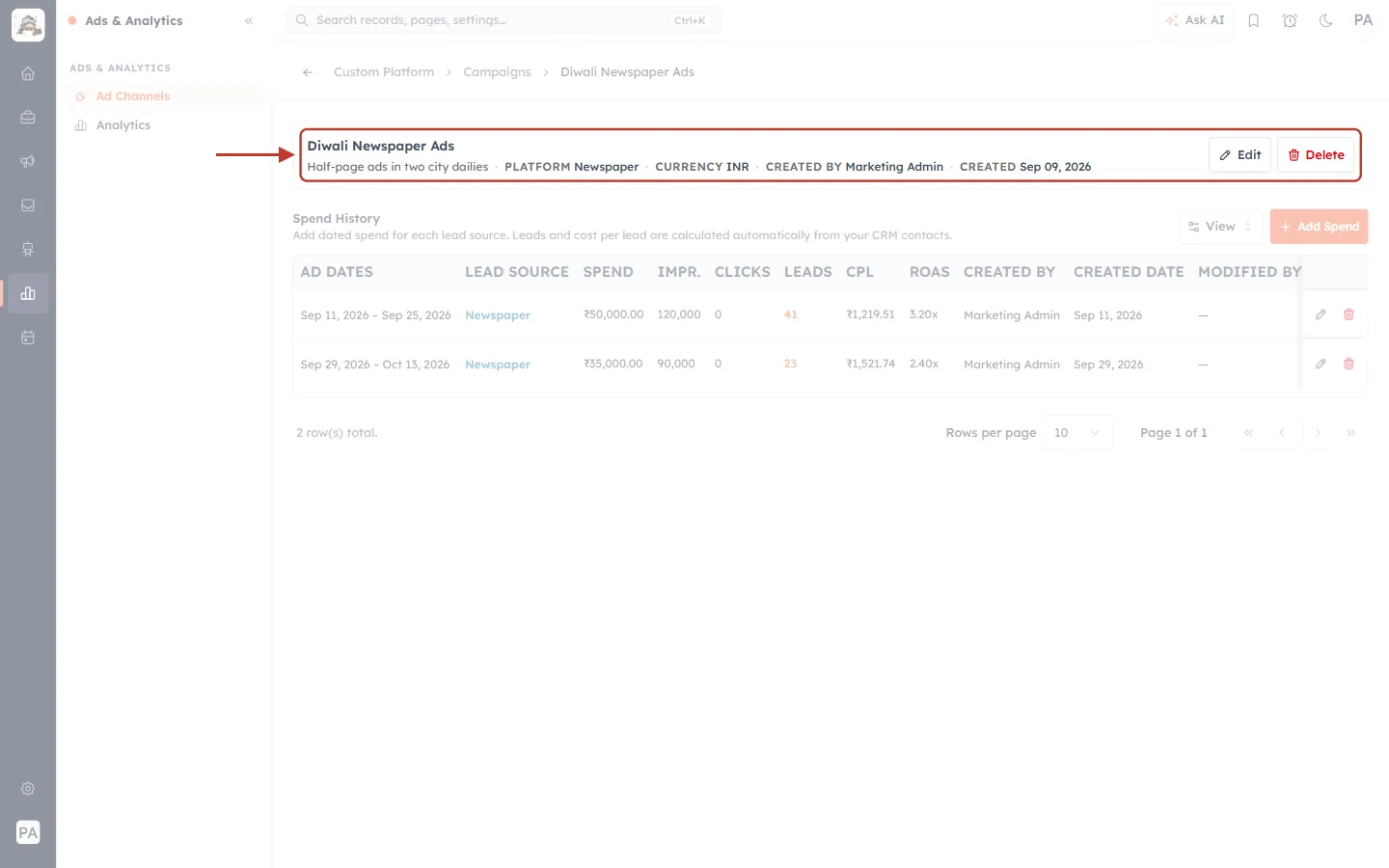The image size is (1389, 868).
Task: Click the Edit campaign button
Action: pos(1239,154)
